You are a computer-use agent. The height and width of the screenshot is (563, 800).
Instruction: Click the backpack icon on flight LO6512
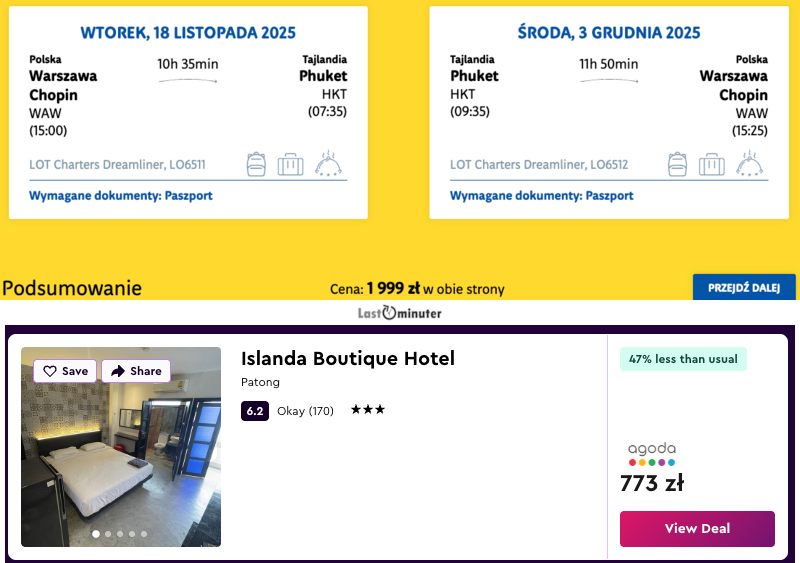click(677, 163)
